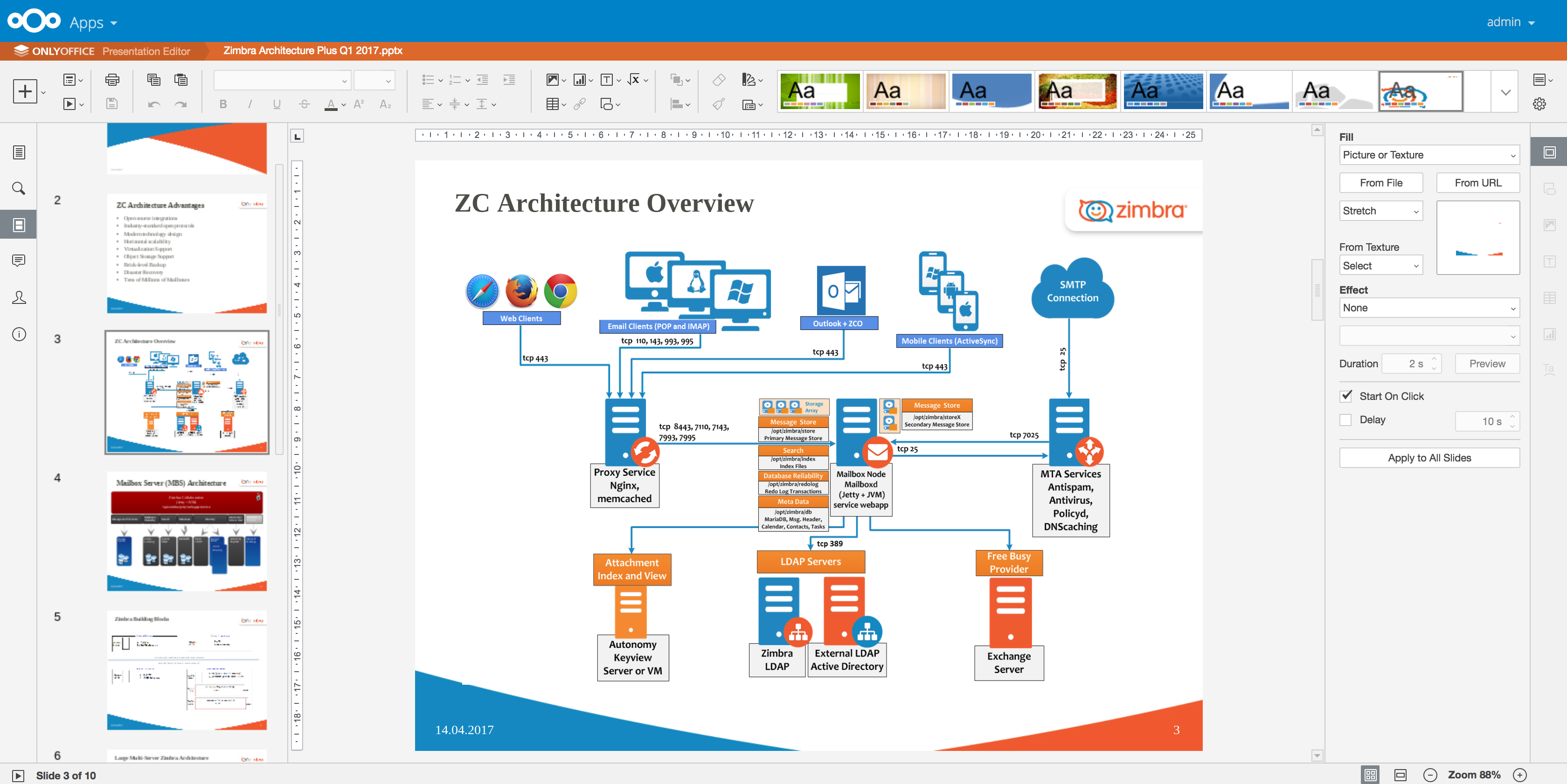Start slideshow from status bar play icon
This screenshot has height=784, width=1567.
point(18,776)
